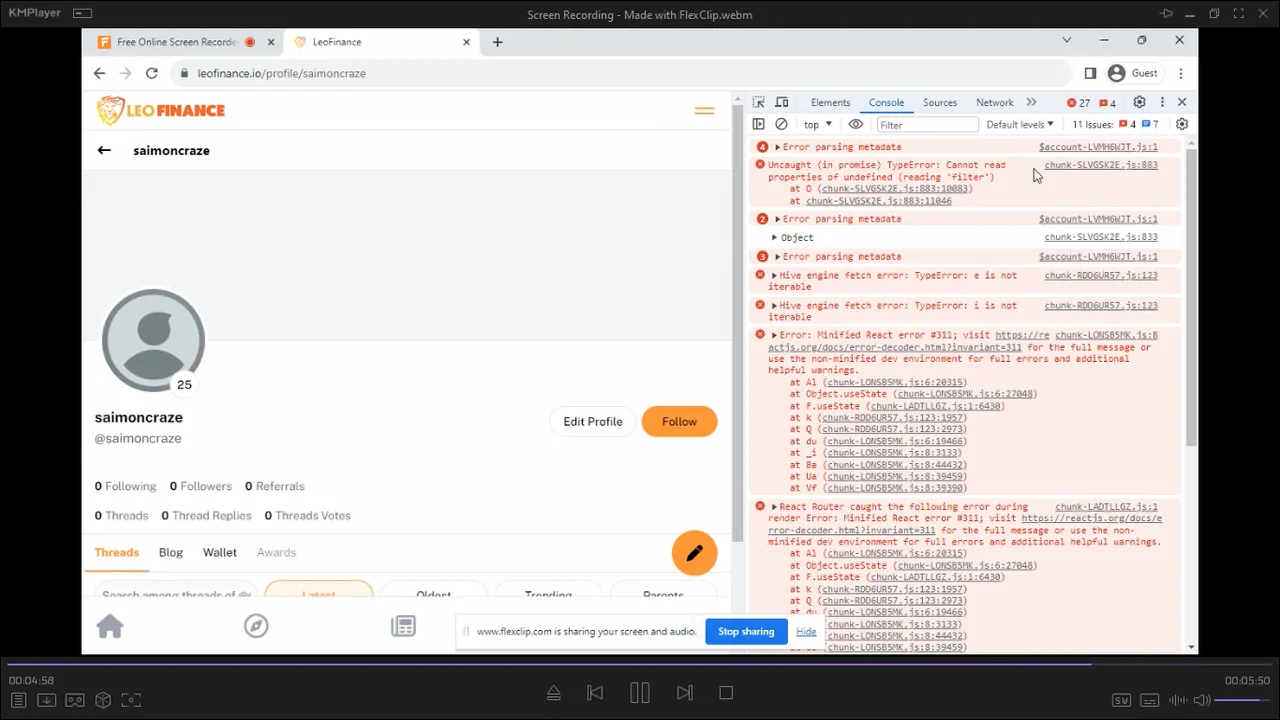Toggle the inspect element selector in DevTools
Screen dimensions: 1280x720
[x=759, y=102]
